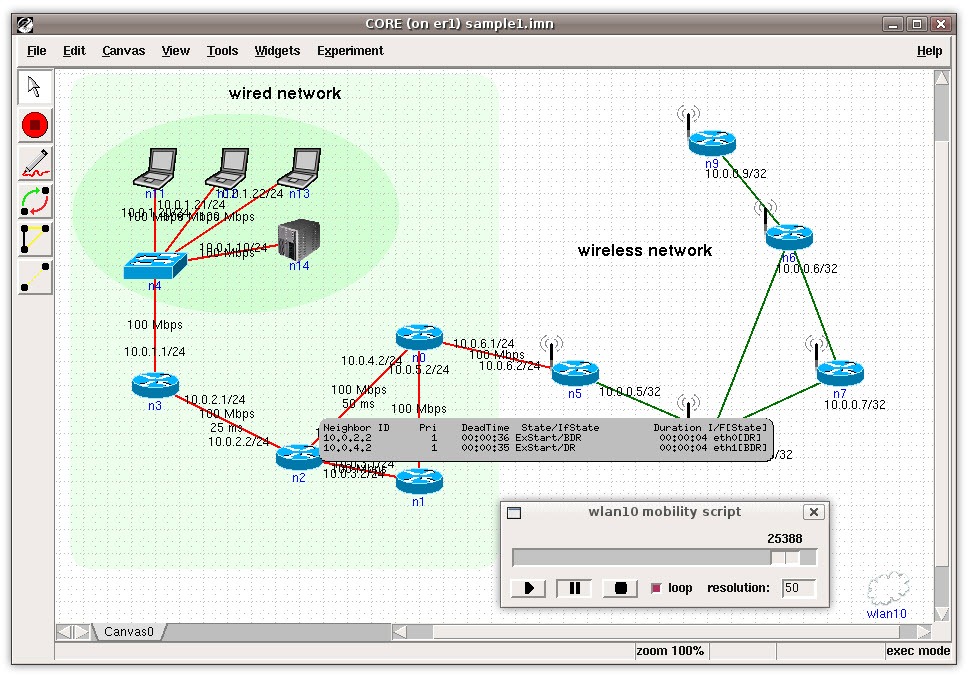Click the n4 switch node icon

(x=155, y=265)
